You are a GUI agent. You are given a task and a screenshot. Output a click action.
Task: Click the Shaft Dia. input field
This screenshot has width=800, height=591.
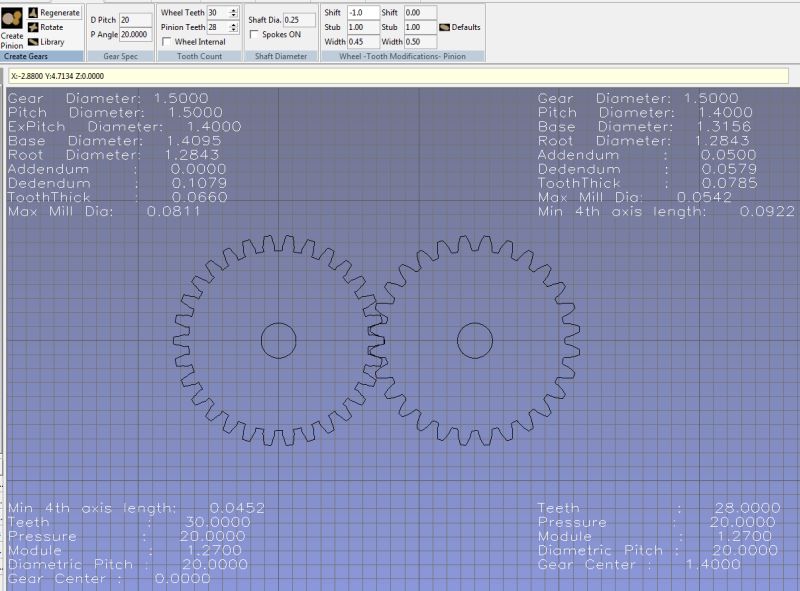298,19
